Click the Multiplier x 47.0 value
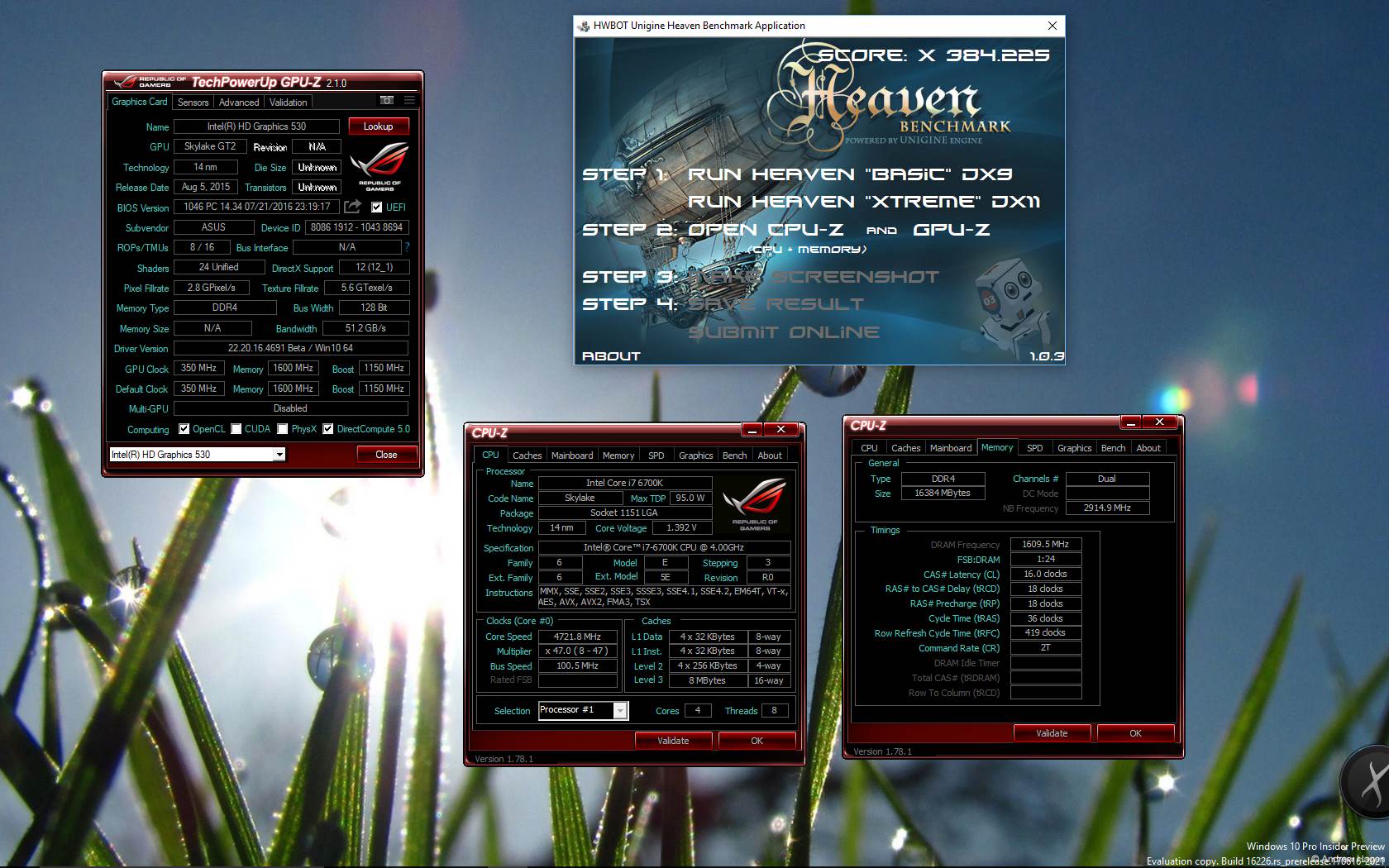 tap(577, 651)
